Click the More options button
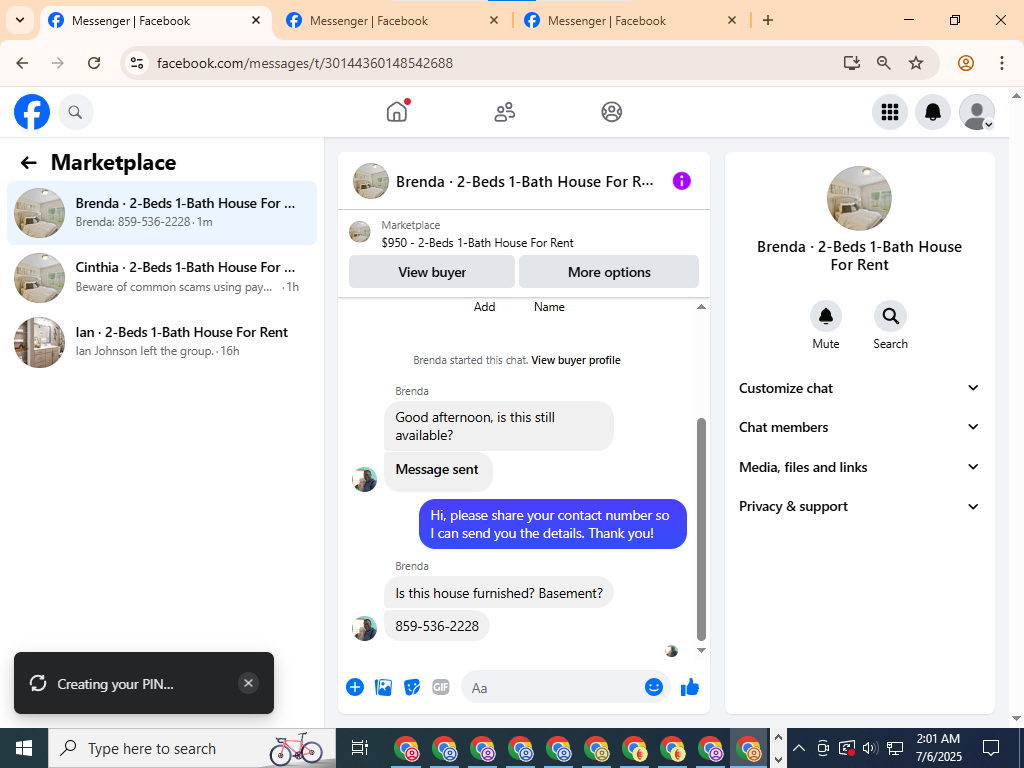 [x=609, y=272]
